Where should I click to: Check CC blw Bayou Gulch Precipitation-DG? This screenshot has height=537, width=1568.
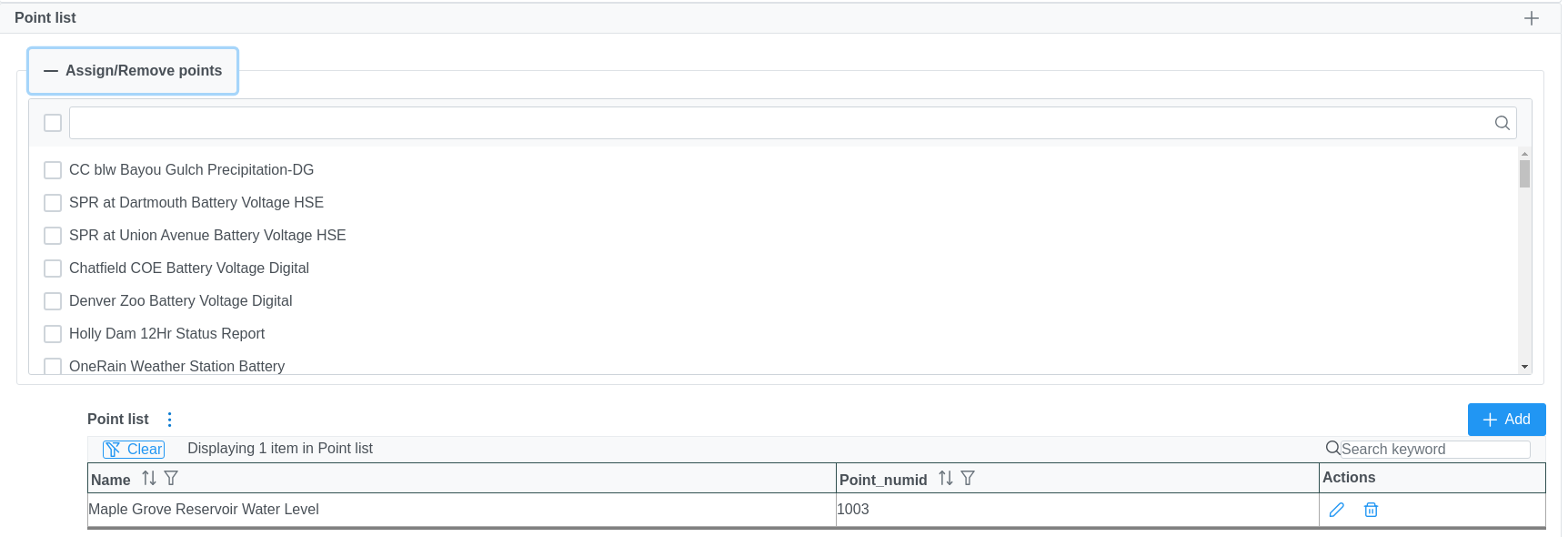point(53,170)
